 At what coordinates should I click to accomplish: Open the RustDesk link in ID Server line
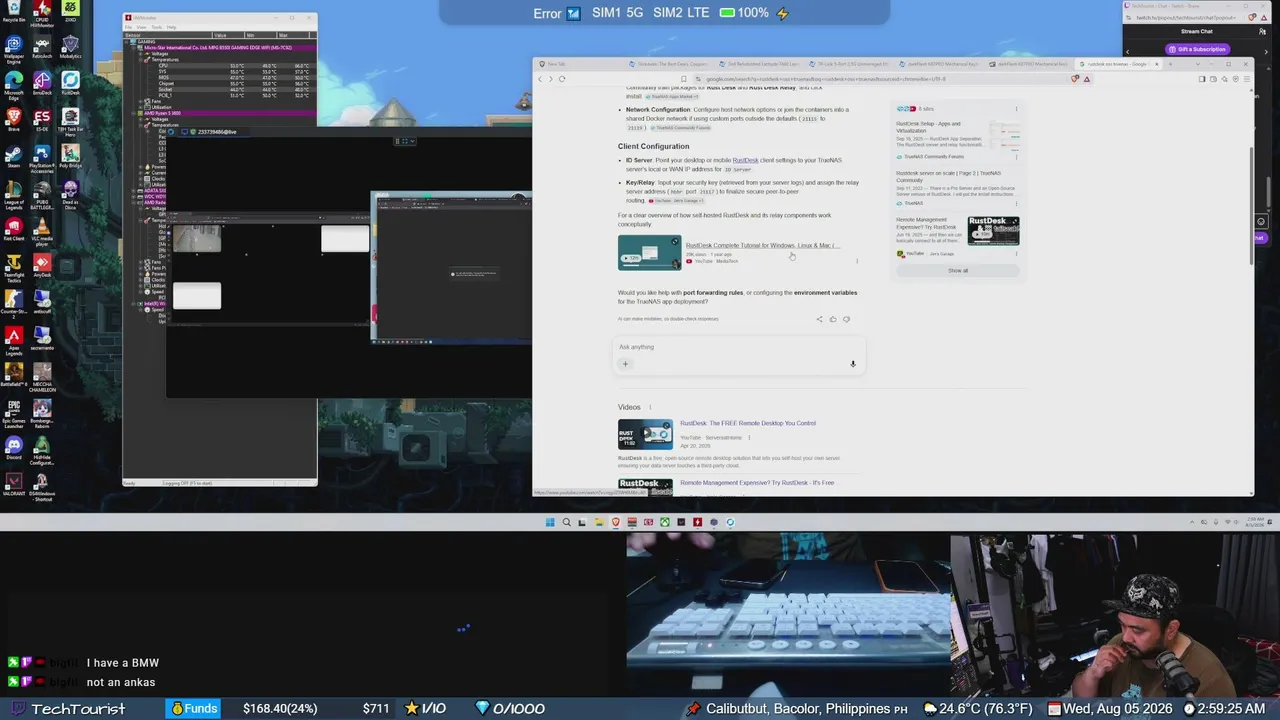pyautogui.click(x=745, y=160)
